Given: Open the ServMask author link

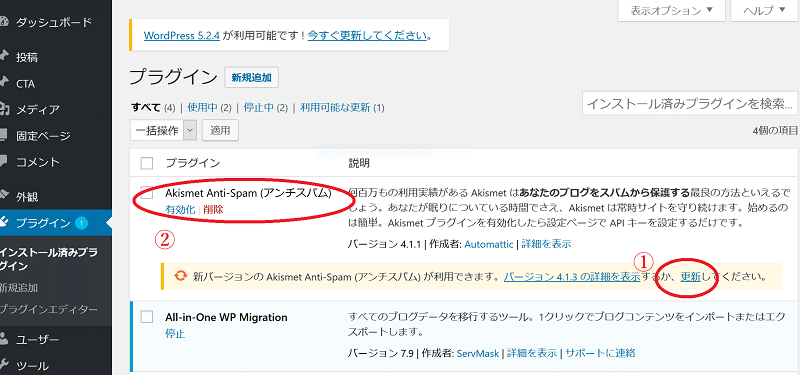Looking at the screenshot, I should 479,353.
